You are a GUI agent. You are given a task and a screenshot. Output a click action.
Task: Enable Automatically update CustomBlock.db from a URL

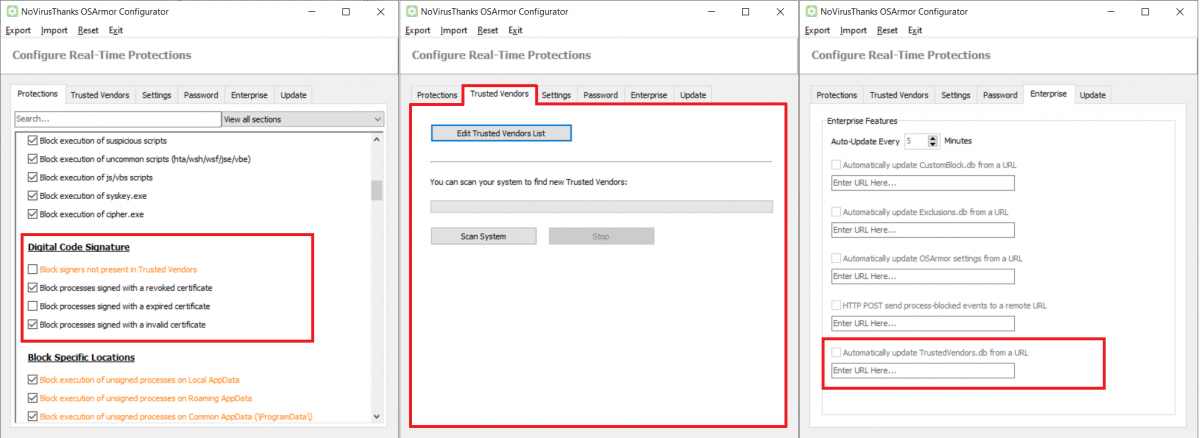click(x=836, y=165)
